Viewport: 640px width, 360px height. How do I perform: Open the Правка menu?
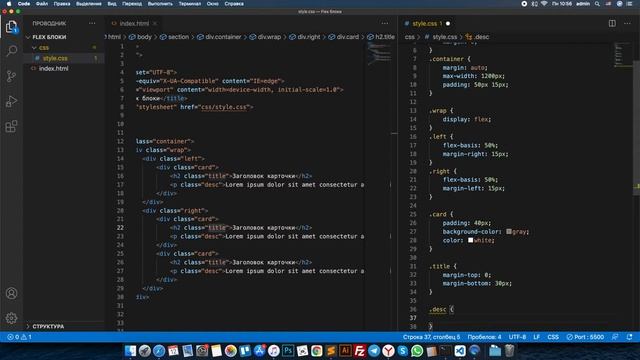(62, 4)
